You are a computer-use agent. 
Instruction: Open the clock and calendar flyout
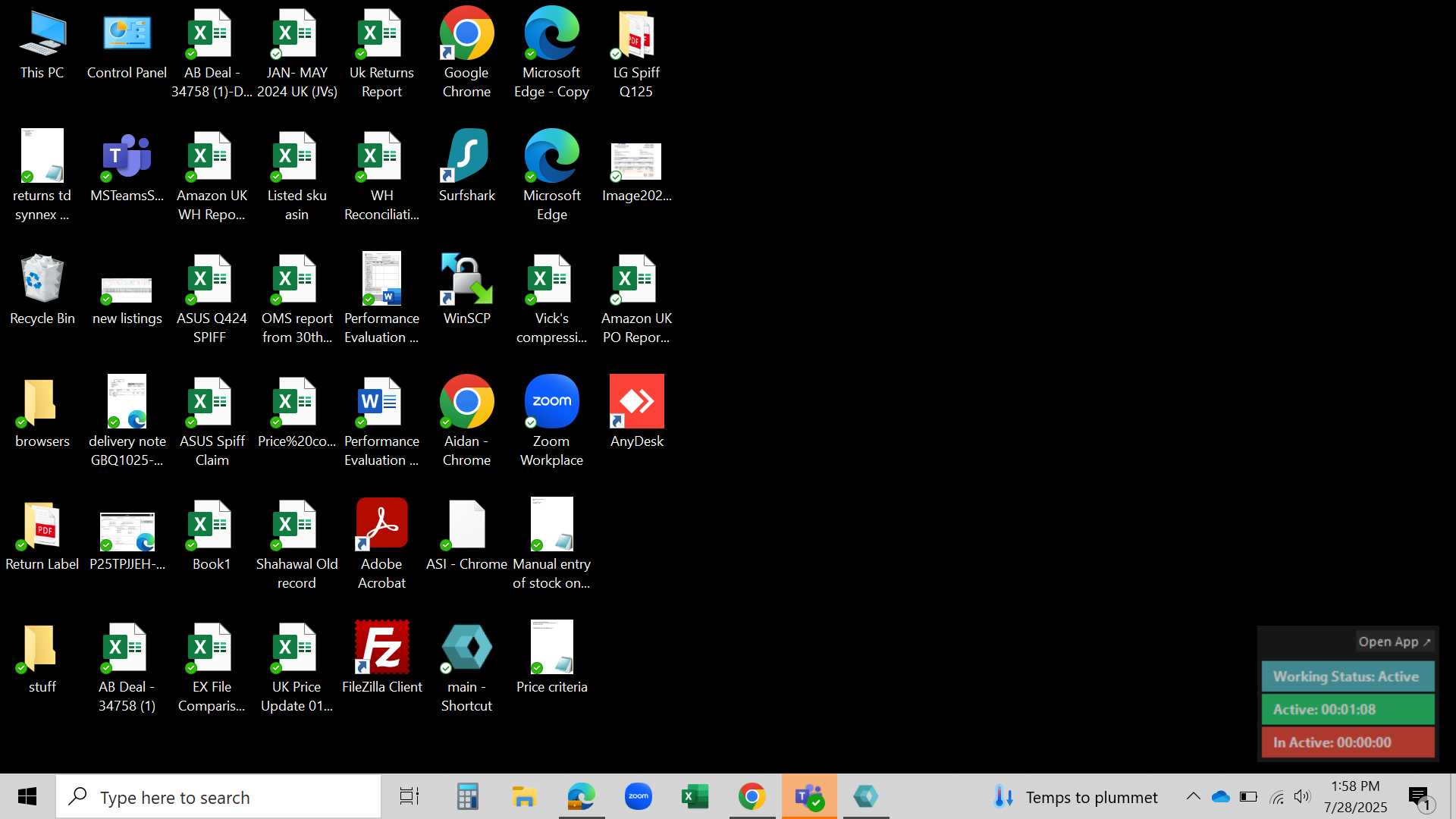coord(1355,796)
